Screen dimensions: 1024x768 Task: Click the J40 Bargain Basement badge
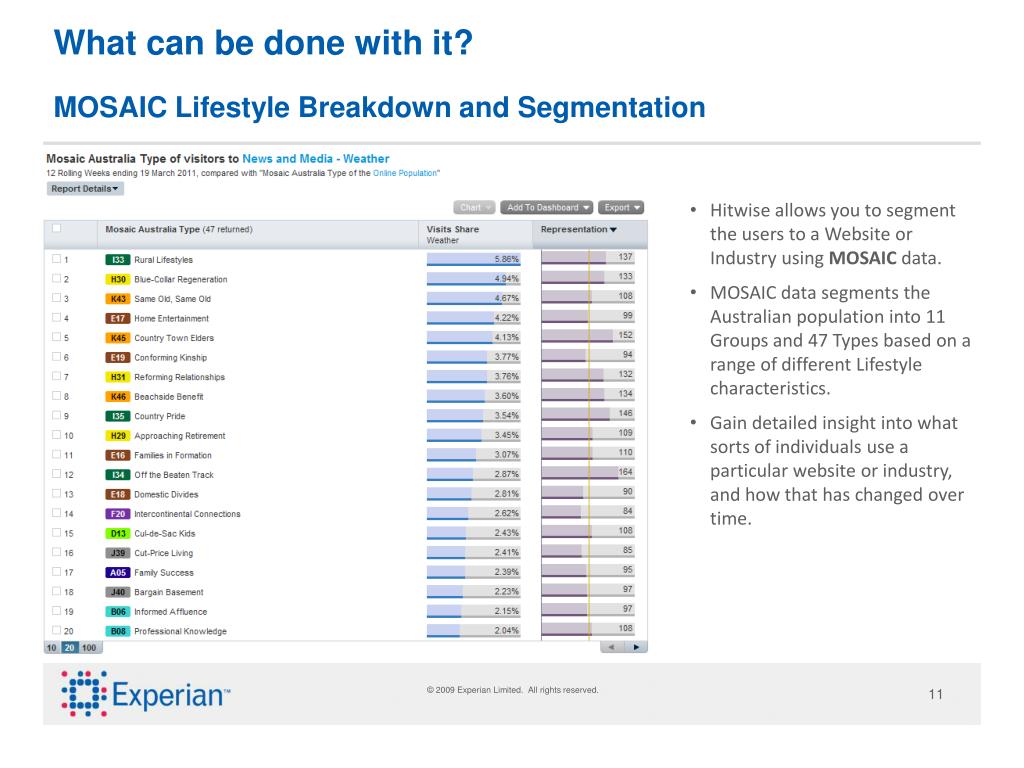pos(118,592)
